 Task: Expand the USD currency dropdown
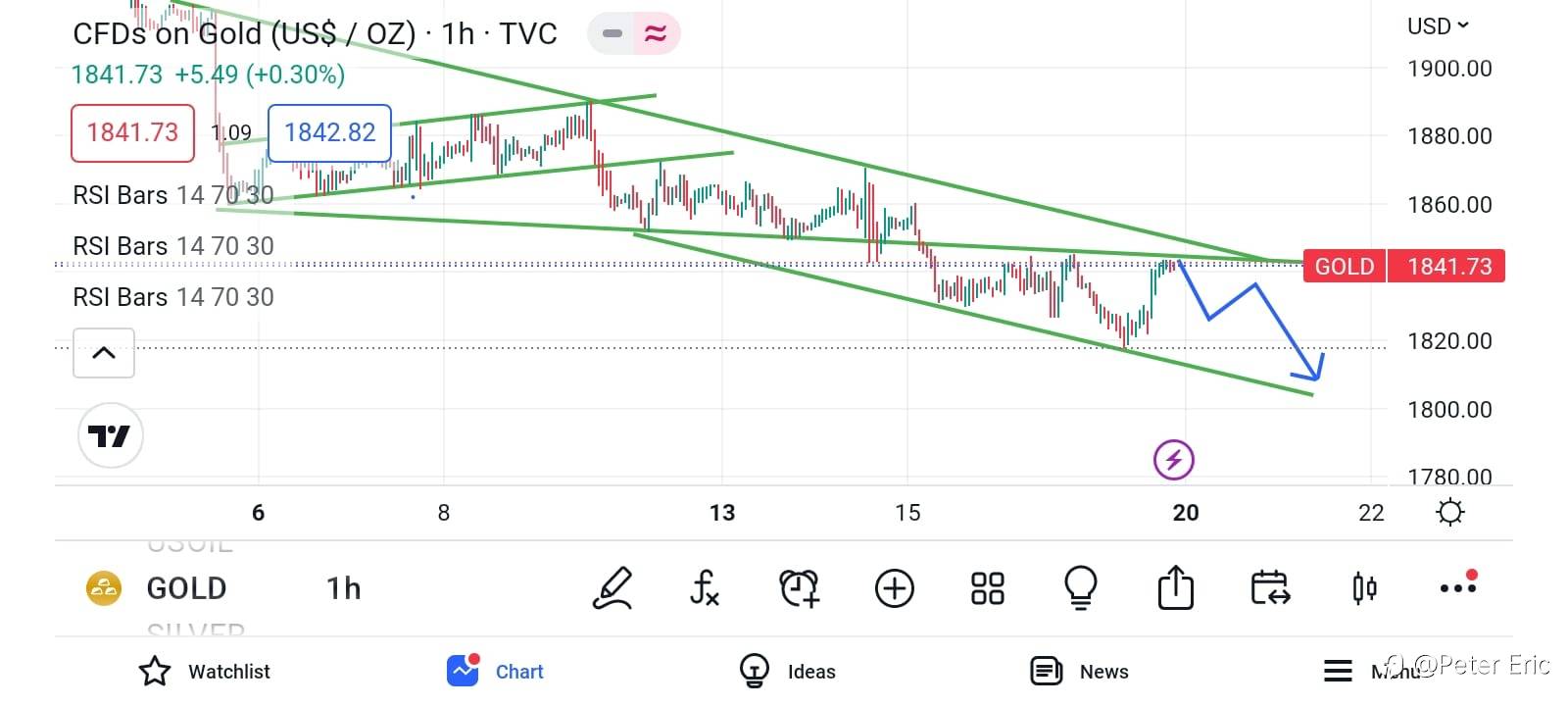(x=1438, y=26)
